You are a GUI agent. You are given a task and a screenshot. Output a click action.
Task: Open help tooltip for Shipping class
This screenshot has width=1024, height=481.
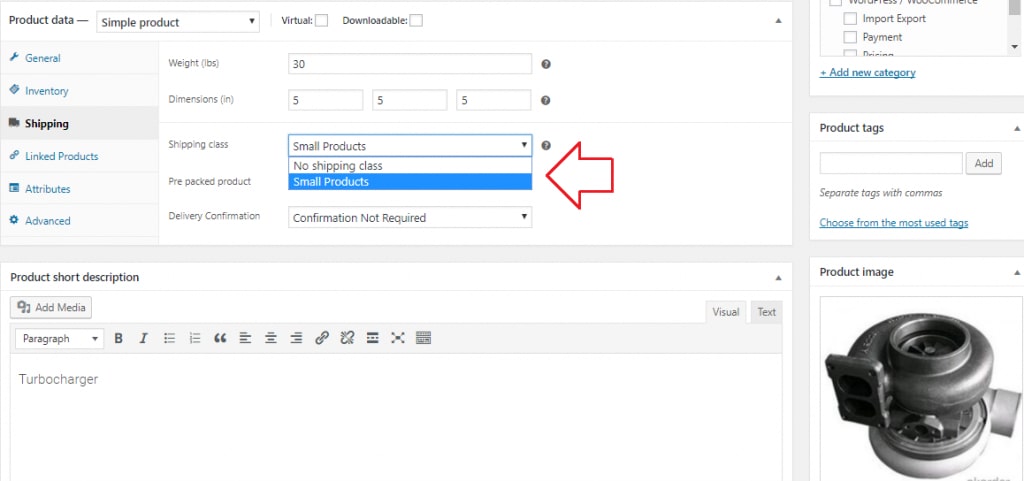(x=546, y=146)
